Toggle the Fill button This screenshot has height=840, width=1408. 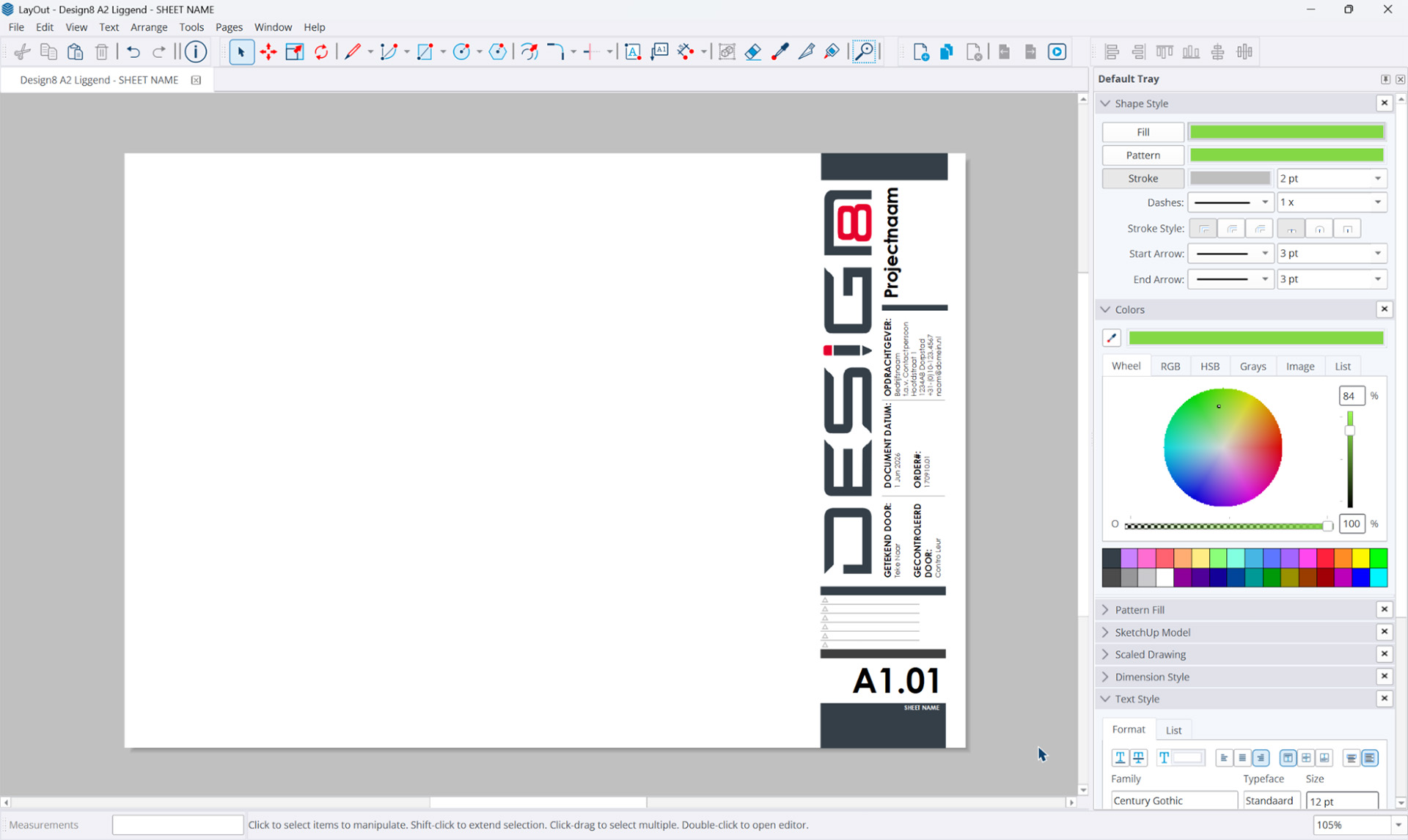(x=1143, y=132)
